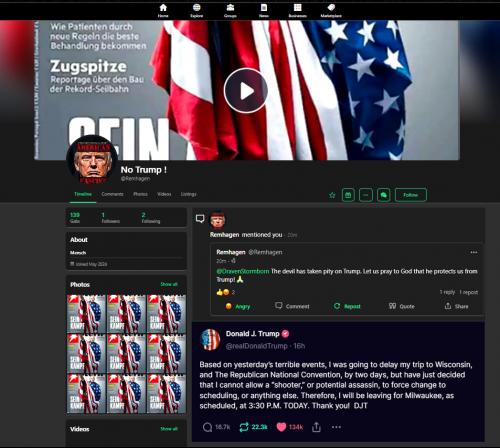The height and width of the screenshot is (448, 500).
Task: View the post reaction emojis count
Action: [226, 292]
